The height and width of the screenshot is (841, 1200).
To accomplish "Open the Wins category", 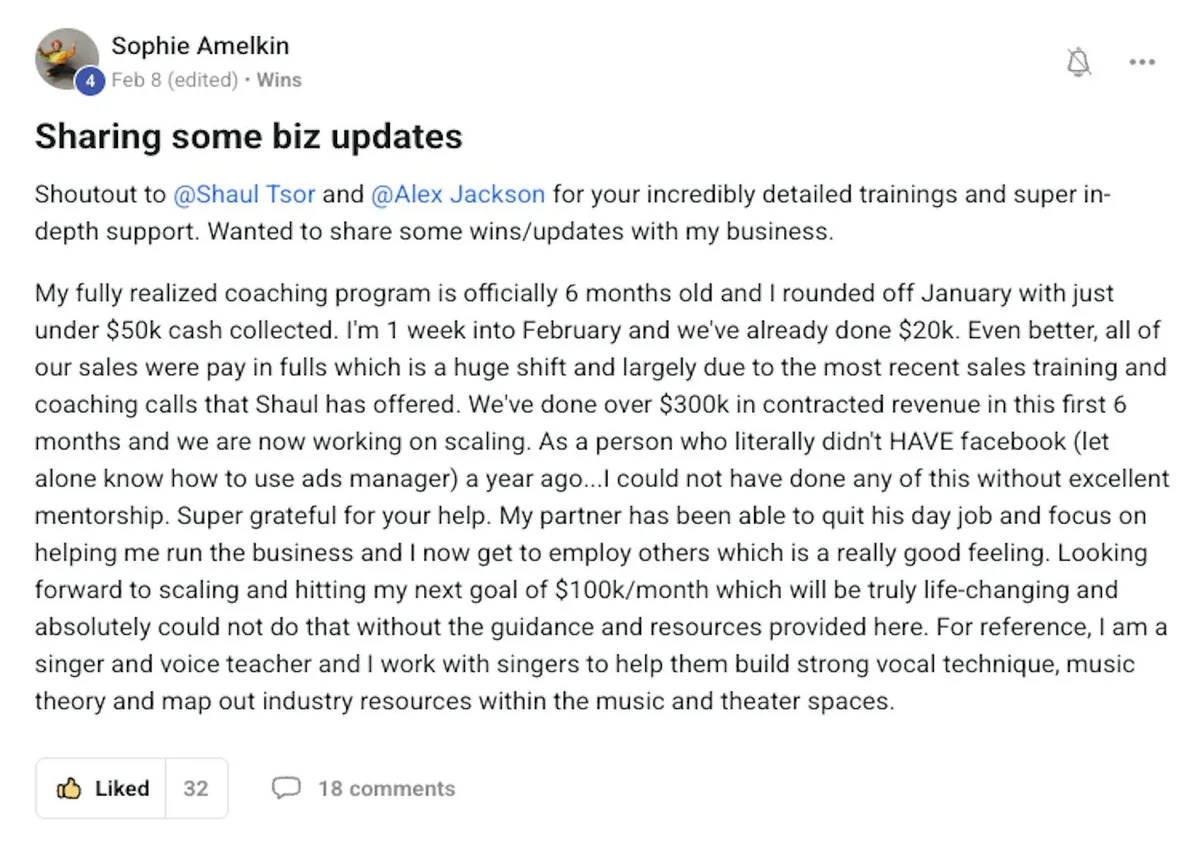I will click(278, 80).
